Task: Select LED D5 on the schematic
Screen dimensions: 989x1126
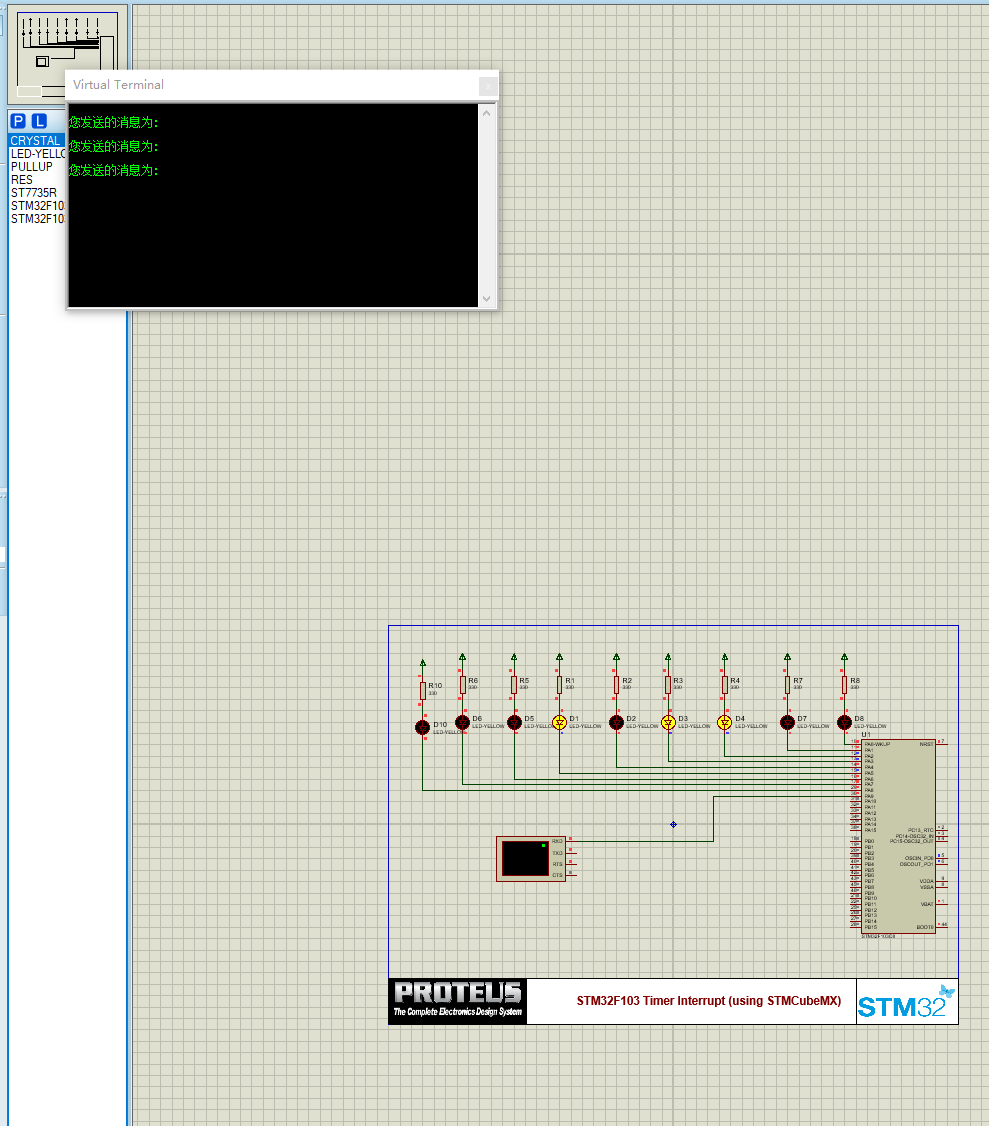Action: pos(514,722)
